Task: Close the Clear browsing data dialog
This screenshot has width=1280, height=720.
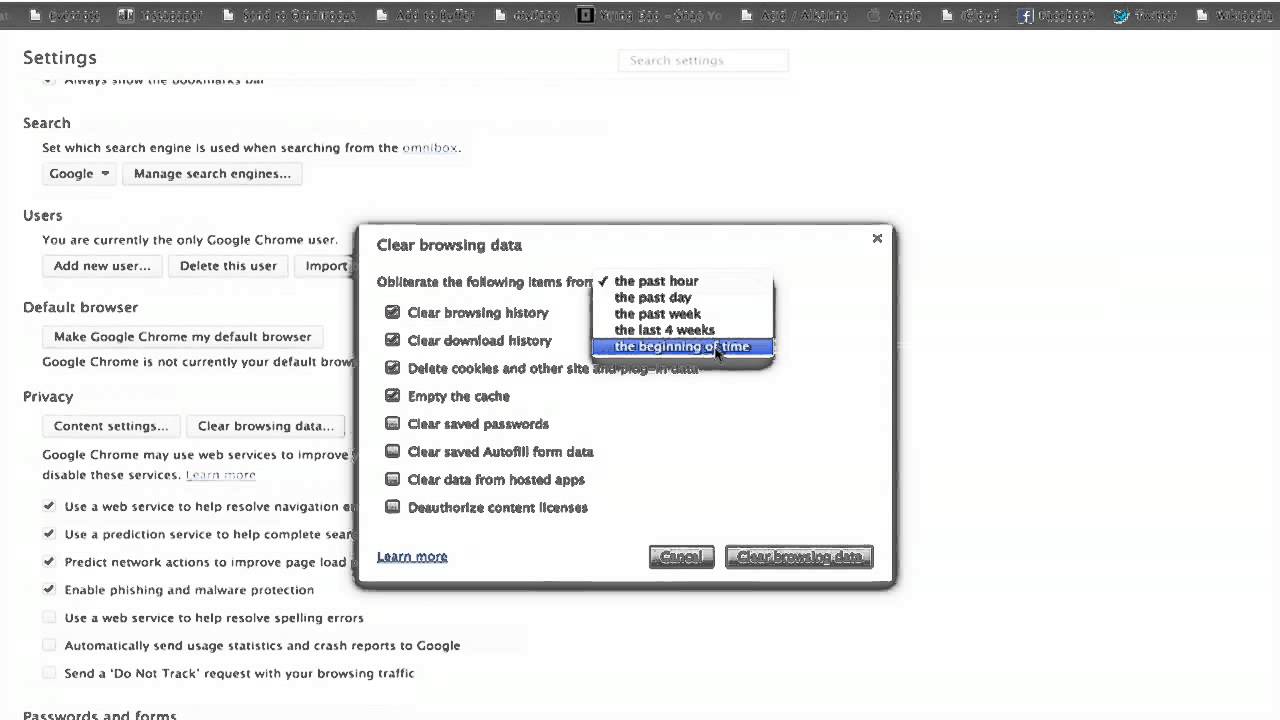Action: coord(877,238)
